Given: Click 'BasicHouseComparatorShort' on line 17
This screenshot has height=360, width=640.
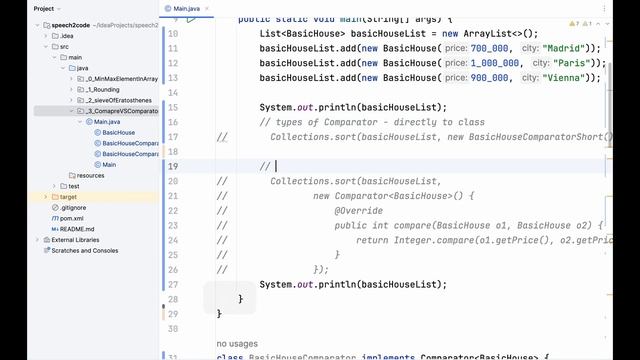Looking at the screenshot, I should click(536, 137).
